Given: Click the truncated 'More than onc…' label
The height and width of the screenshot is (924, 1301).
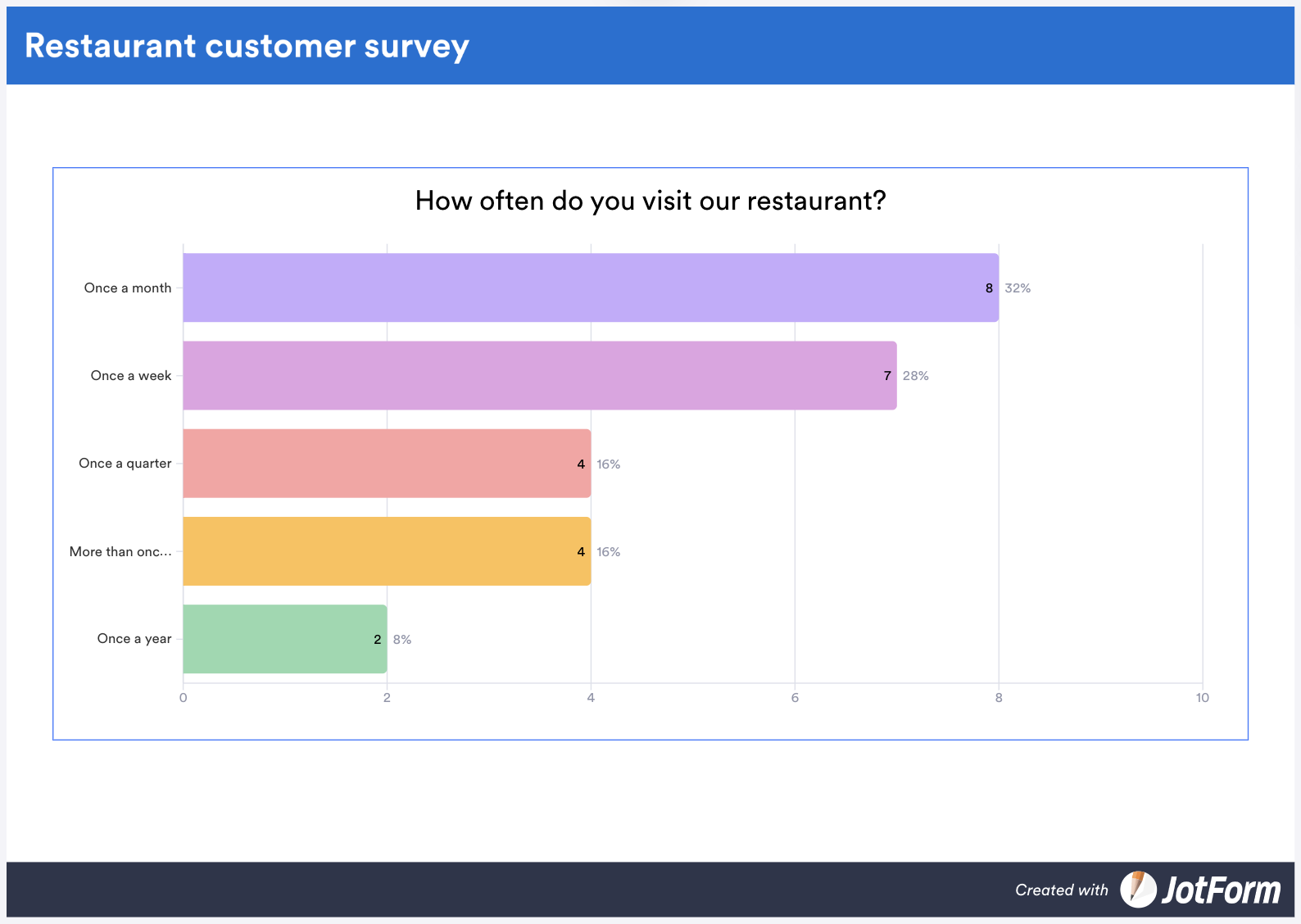Looking at the screenshot, I should (x=120, y=552).
